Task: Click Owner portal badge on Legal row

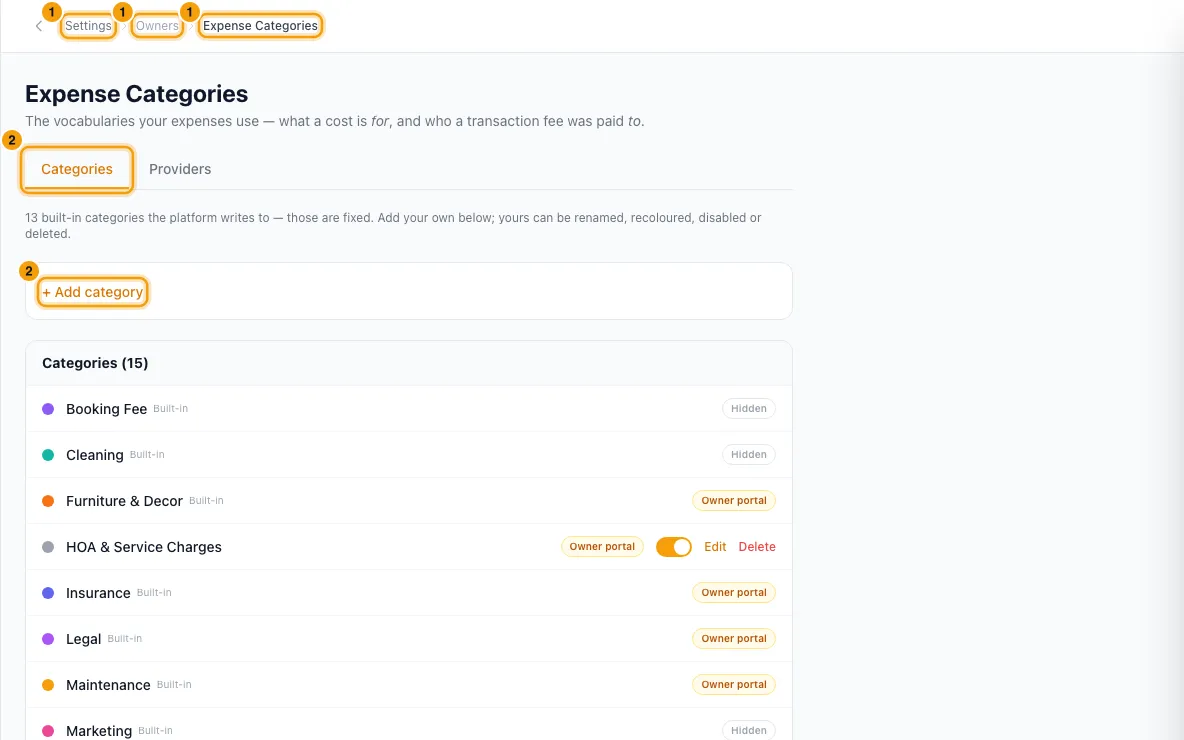Action: coord(733,639)
